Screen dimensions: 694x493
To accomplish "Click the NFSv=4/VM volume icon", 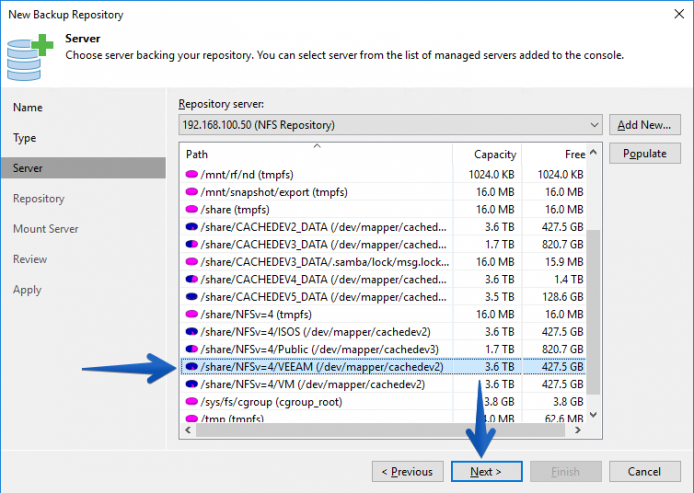I will [x=191, y=384].
